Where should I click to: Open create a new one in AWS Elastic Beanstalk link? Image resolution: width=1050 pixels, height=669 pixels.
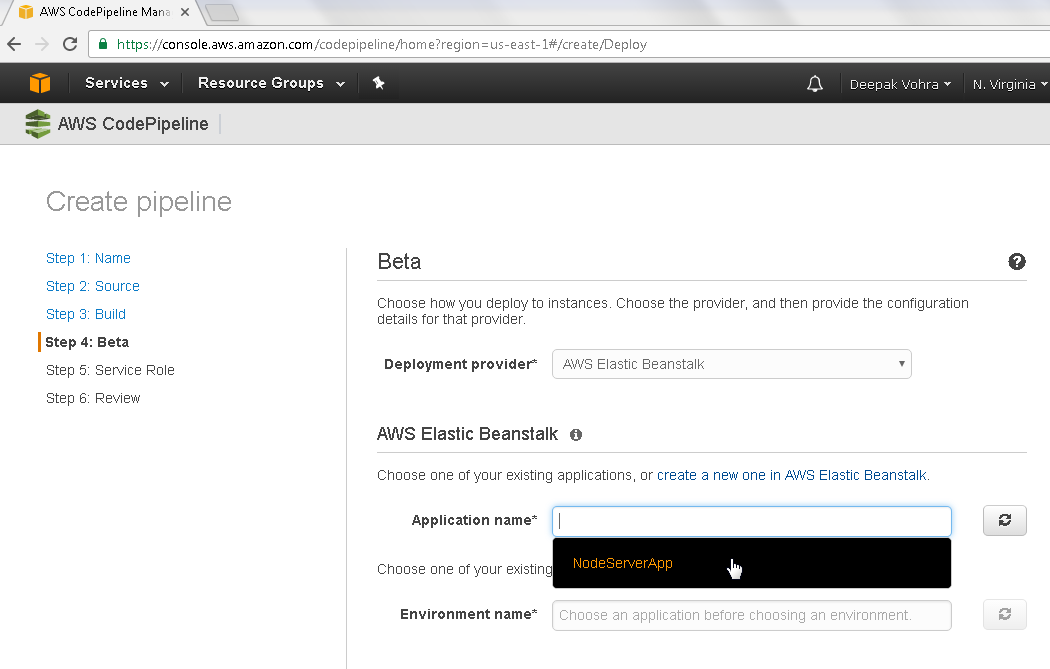click(x=792, y=475)
